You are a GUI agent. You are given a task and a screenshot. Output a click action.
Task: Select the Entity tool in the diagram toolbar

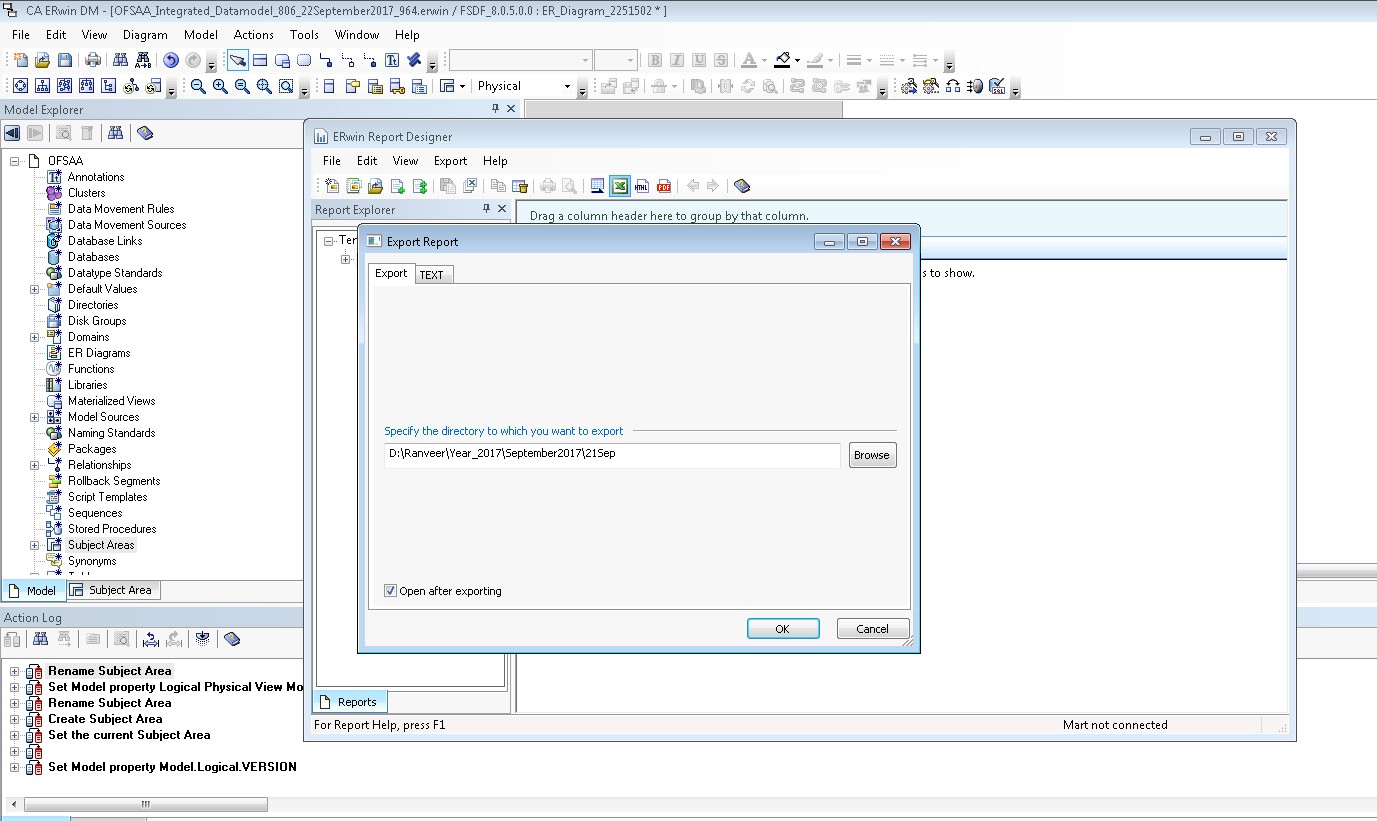[260, 60]
